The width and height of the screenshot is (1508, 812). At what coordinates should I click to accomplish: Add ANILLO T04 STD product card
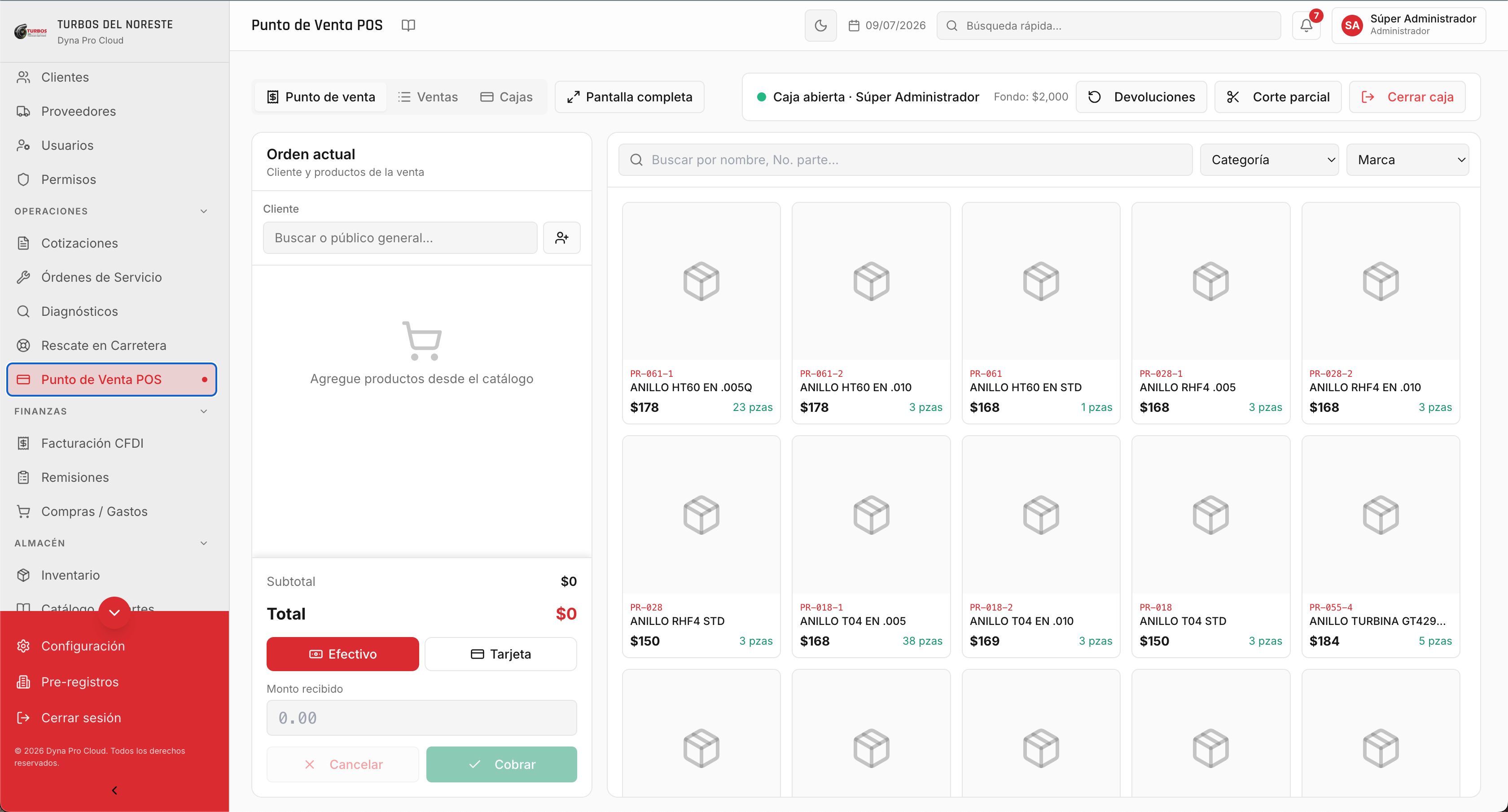1210,546
